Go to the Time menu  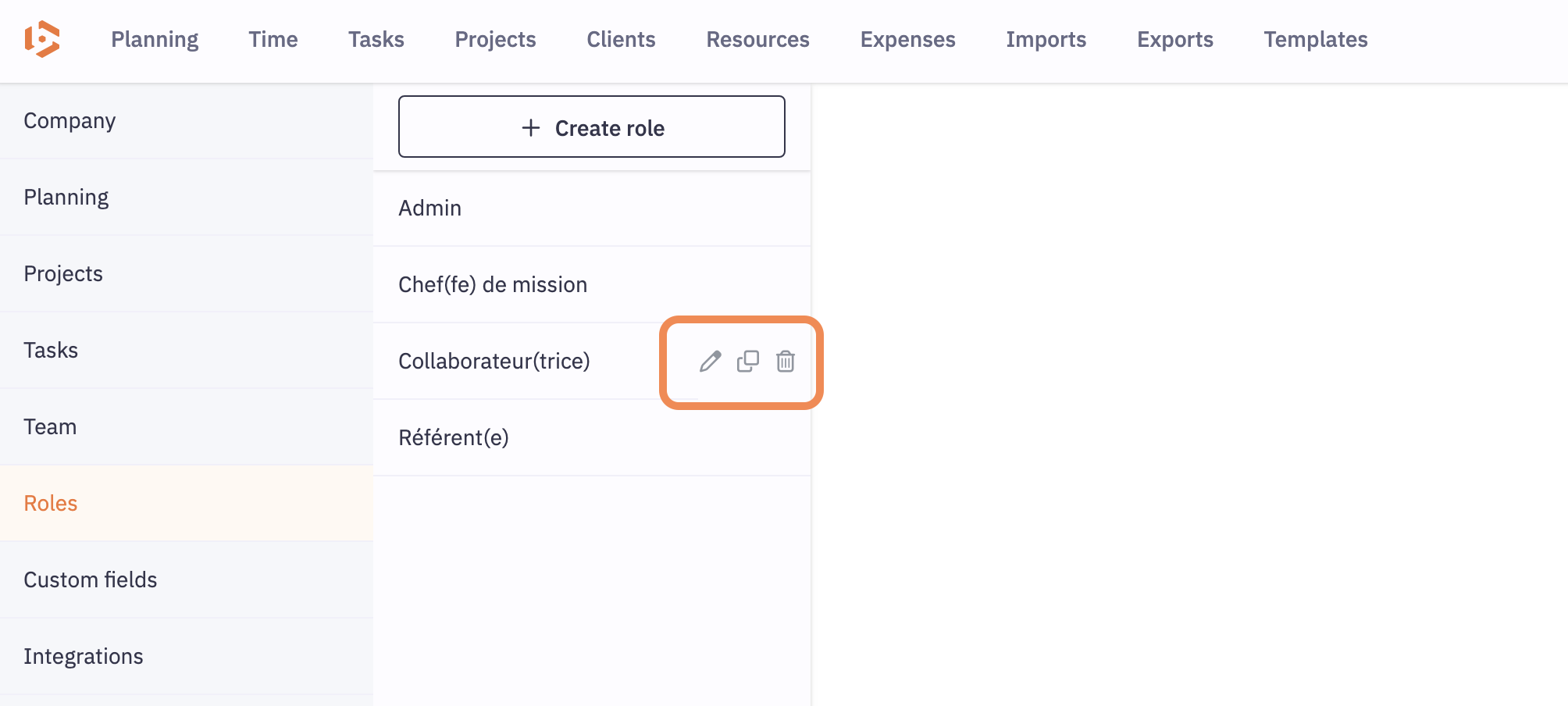pos(273,40)
